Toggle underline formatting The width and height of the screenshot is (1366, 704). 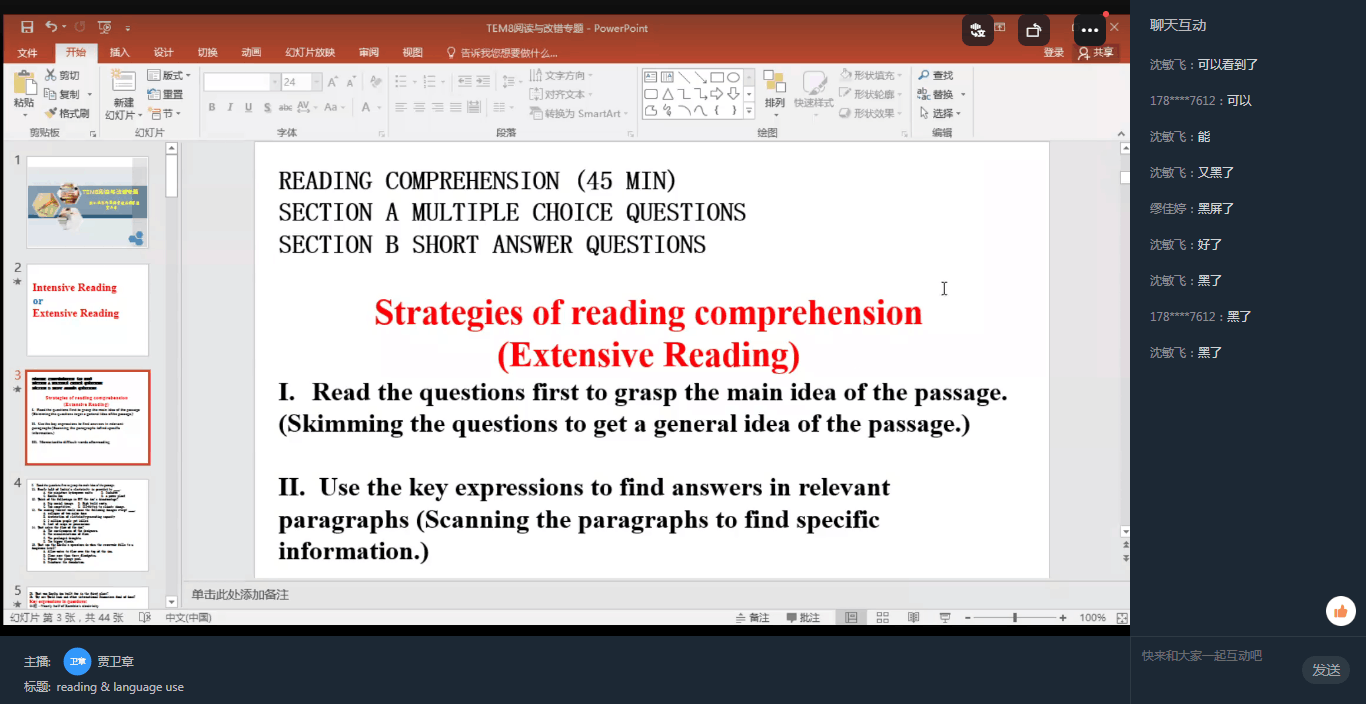(x=248, y=107)
